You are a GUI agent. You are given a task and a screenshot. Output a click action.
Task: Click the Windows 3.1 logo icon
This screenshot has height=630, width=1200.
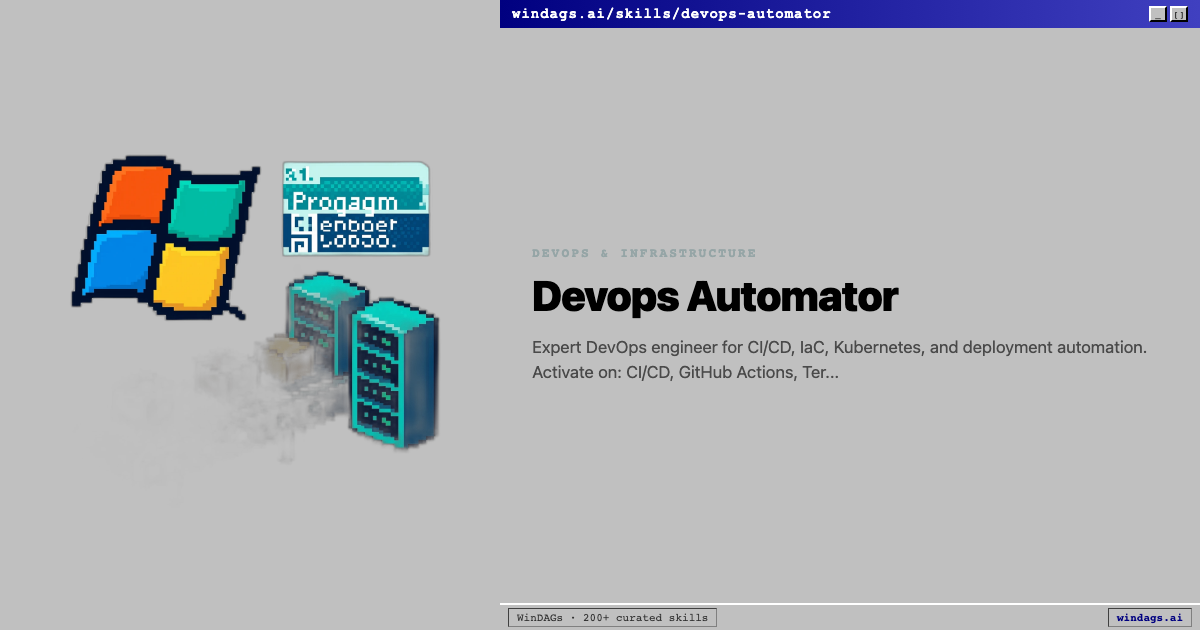pos(165,235)
